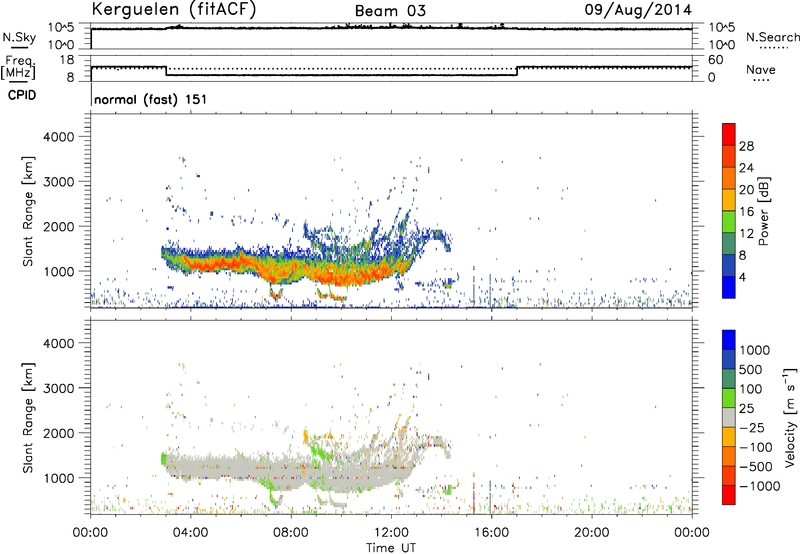
Task: Click the '60' Nave axis tick
Action: click(716, 60)
